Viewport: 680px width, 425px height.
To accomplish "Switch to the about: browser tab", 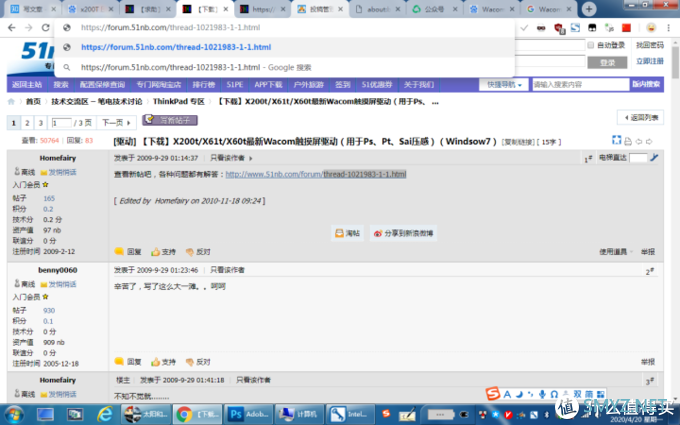I will 377,9.
